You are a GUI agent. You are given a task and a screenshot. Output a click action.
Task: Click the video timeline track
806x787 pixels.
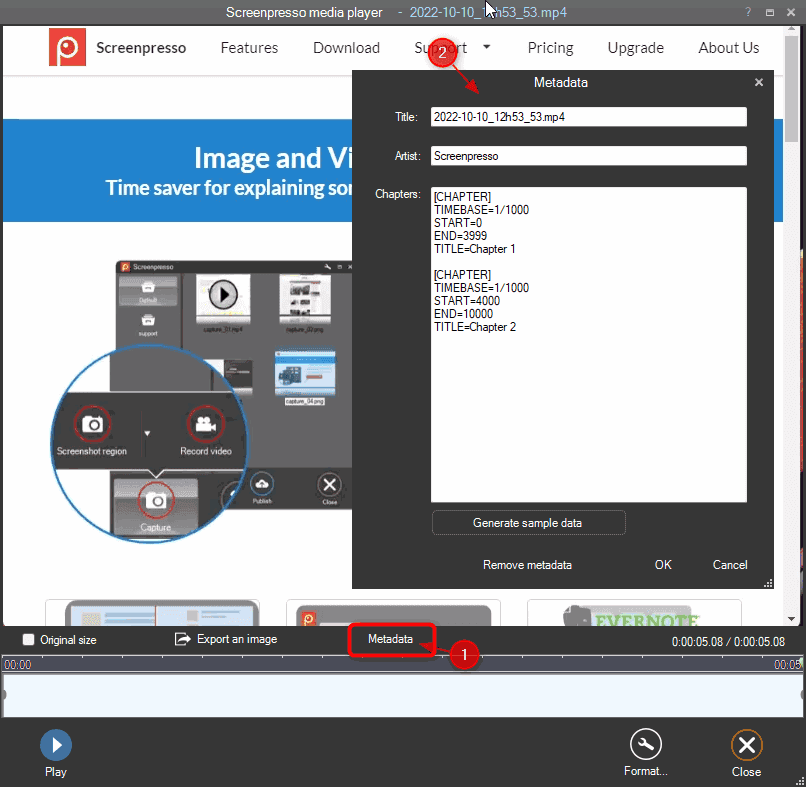[x=400, y=694]
